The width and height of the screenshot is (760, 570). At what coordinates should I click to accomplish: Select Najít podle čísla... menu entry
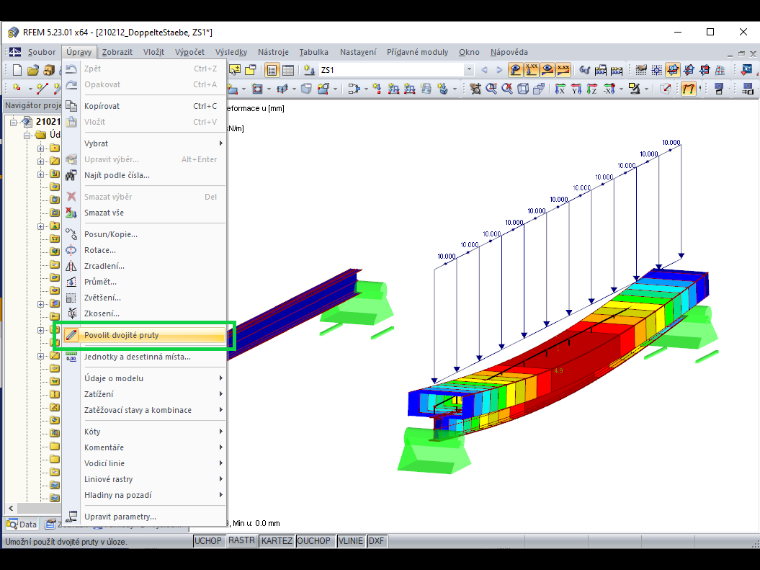point(144,175)
